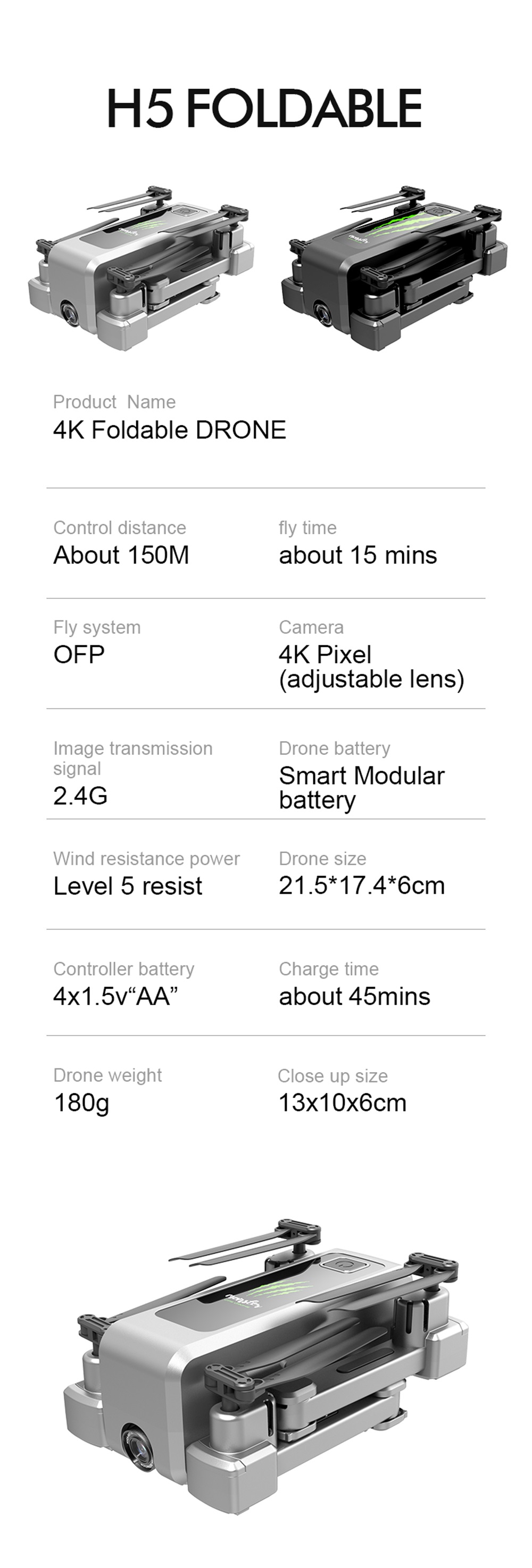Click the Smart Modular battery text
The width and height of the screenshot is (532, 1568).
pos(361,787)
